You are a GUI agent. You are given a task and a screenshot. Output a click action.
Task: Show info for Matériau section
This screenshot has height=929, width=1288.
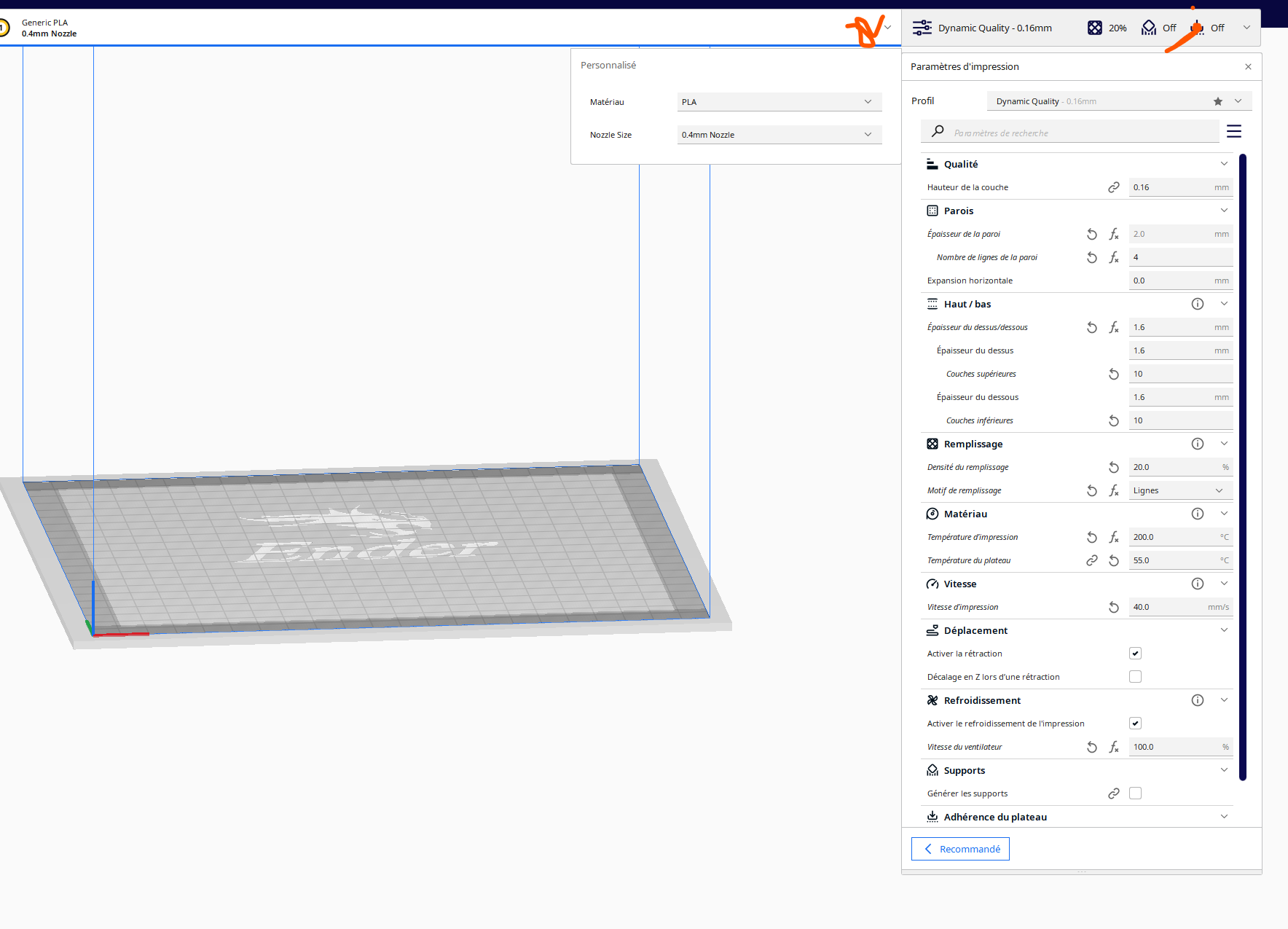[1198, 514]
